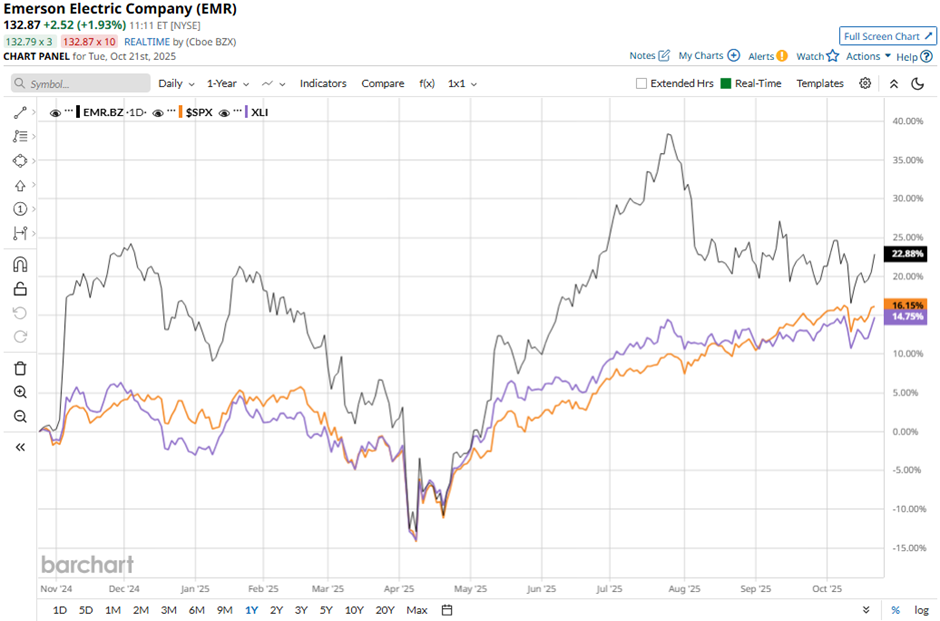
Task: Click the purple XLI color swatch
Action: point(246,112)
